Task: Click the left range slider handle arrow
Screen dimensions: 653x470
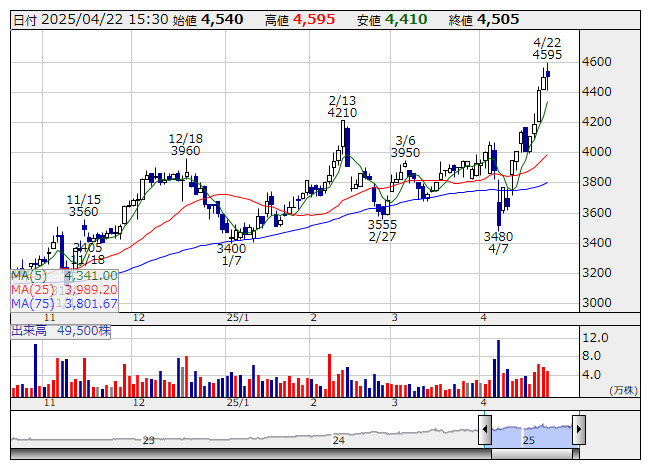Action: click(x=485, y=429)
